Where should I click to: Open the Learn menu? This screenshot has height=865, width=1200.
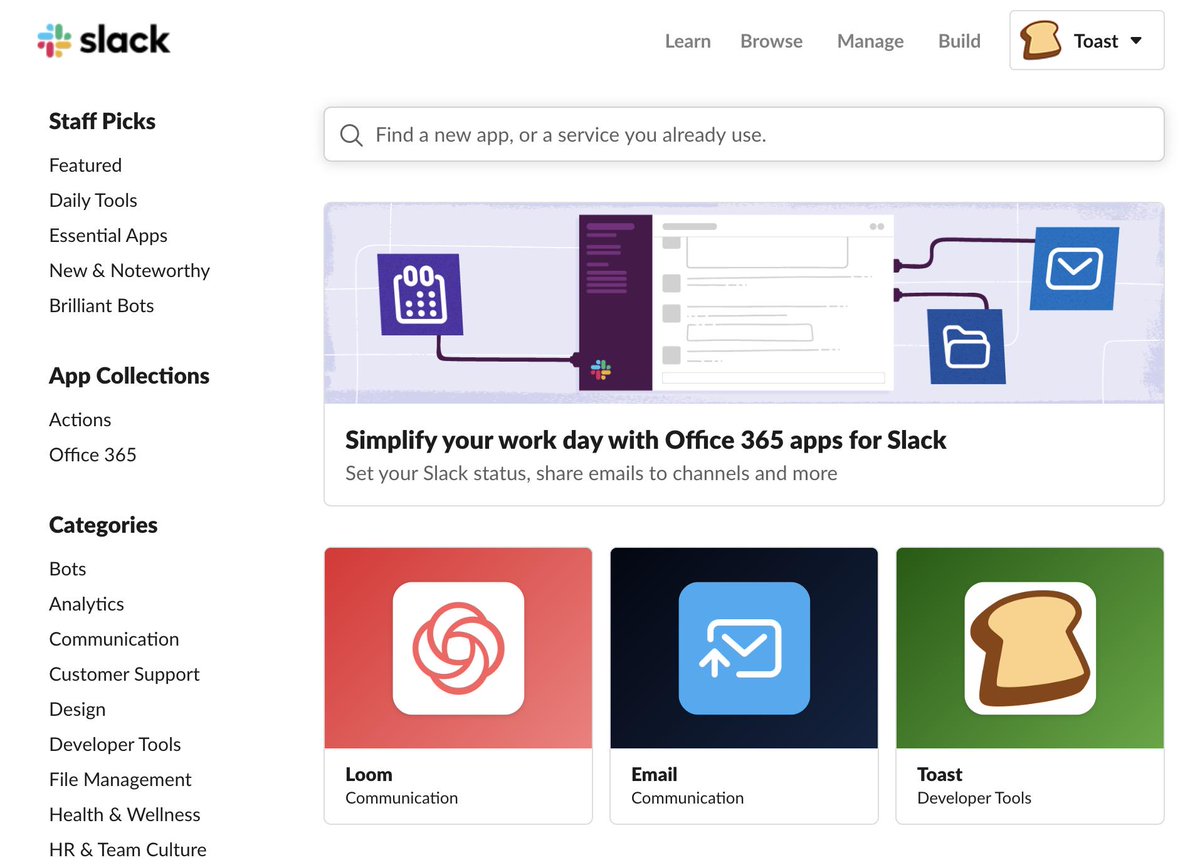[688, 41]
